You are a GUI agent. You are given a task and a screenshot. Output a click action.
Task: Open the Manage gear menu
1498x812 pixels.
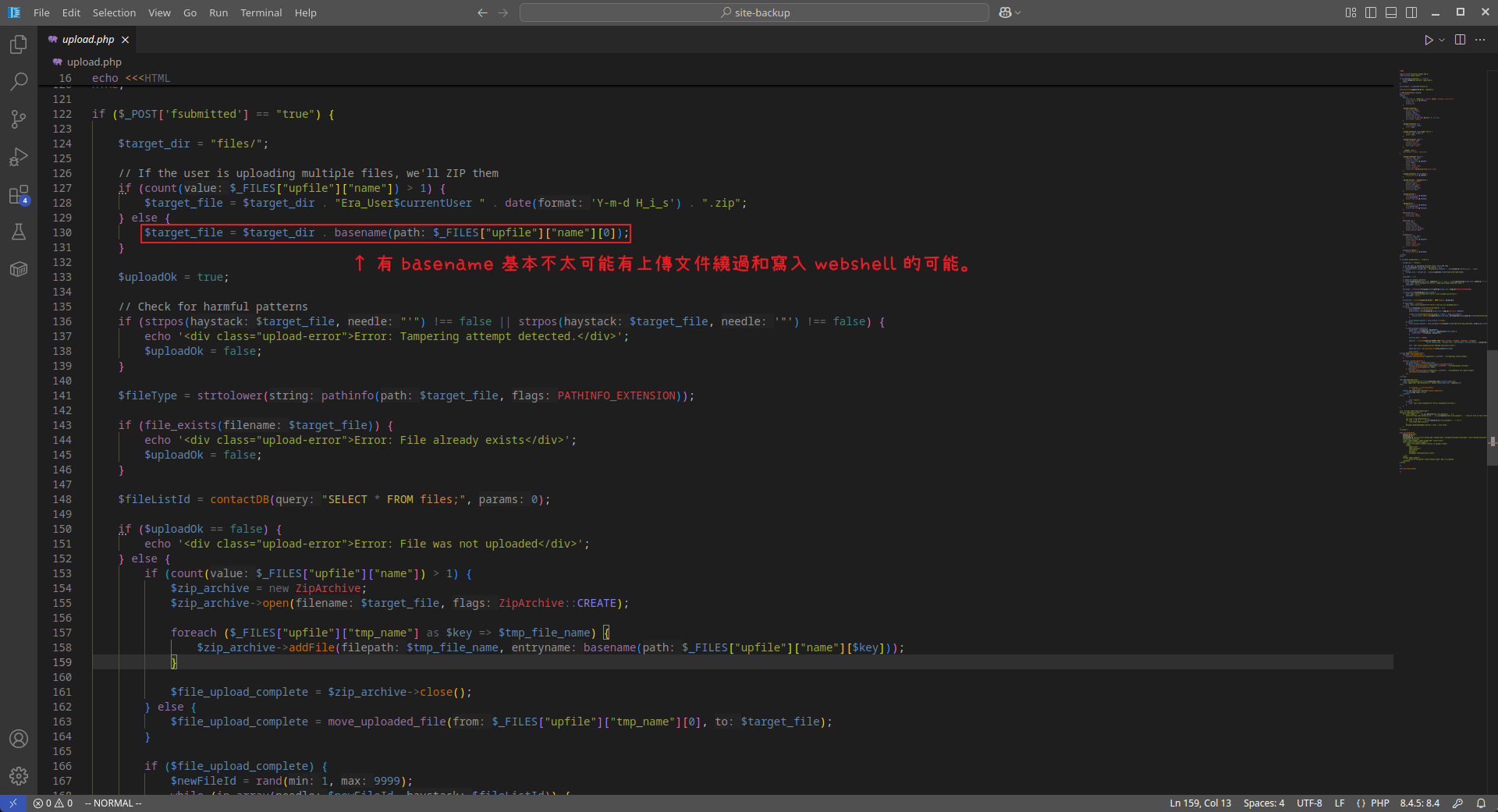coord(19,776)
